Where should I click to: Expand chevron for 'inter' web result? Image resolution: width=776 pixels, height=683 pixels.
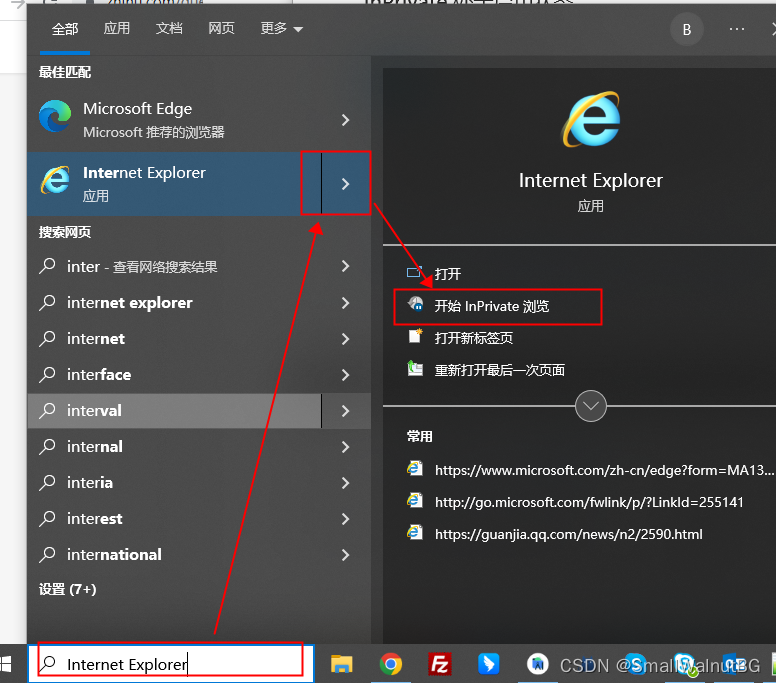pos(345,267)
